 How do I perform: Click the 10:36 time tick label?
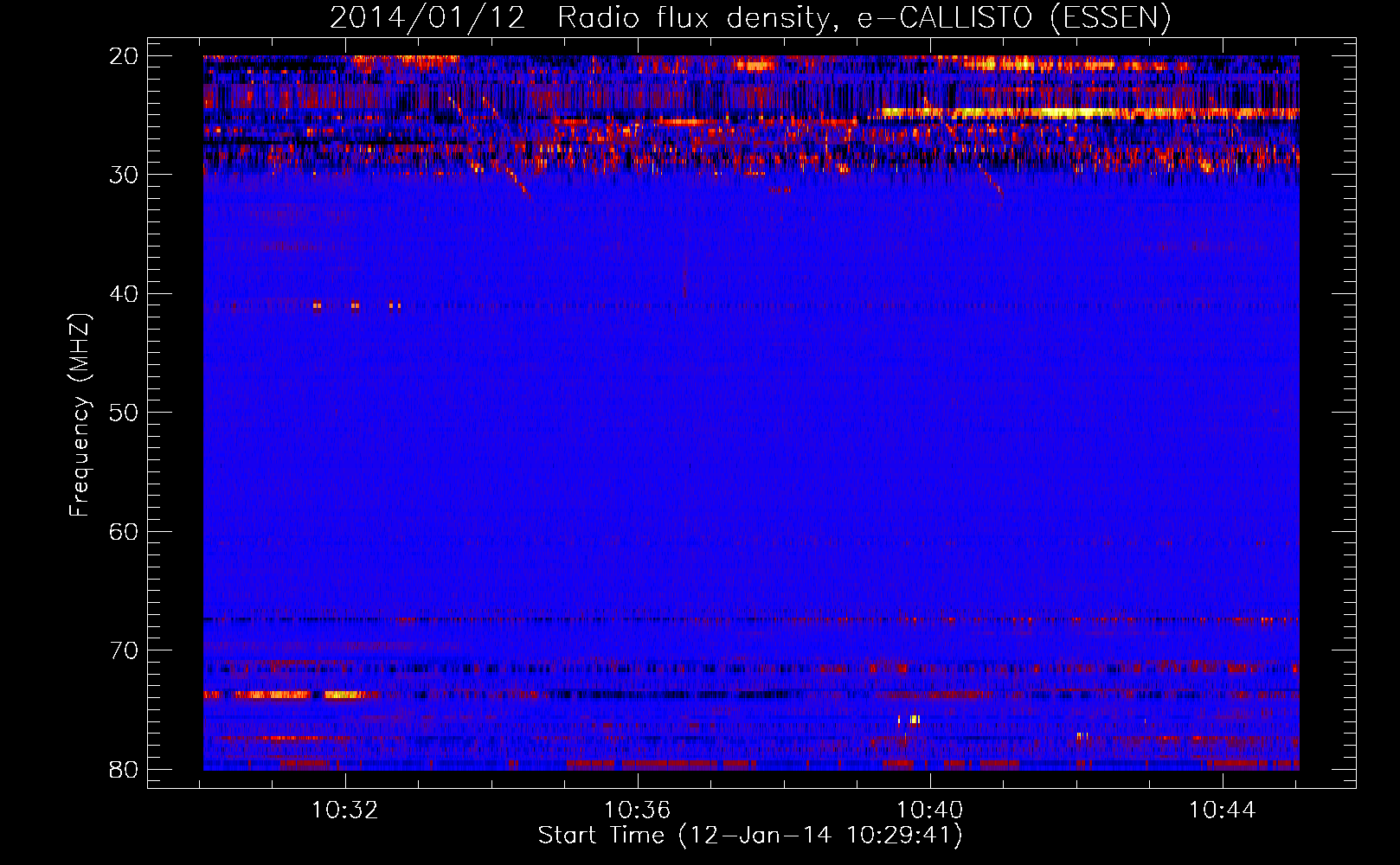(638, 811)
